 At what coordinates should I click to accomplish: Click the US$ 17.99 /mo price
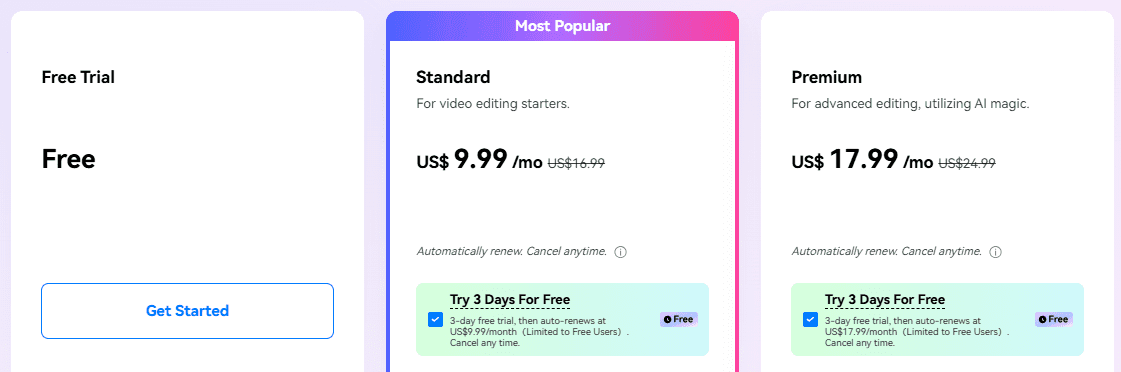[862, 160]
